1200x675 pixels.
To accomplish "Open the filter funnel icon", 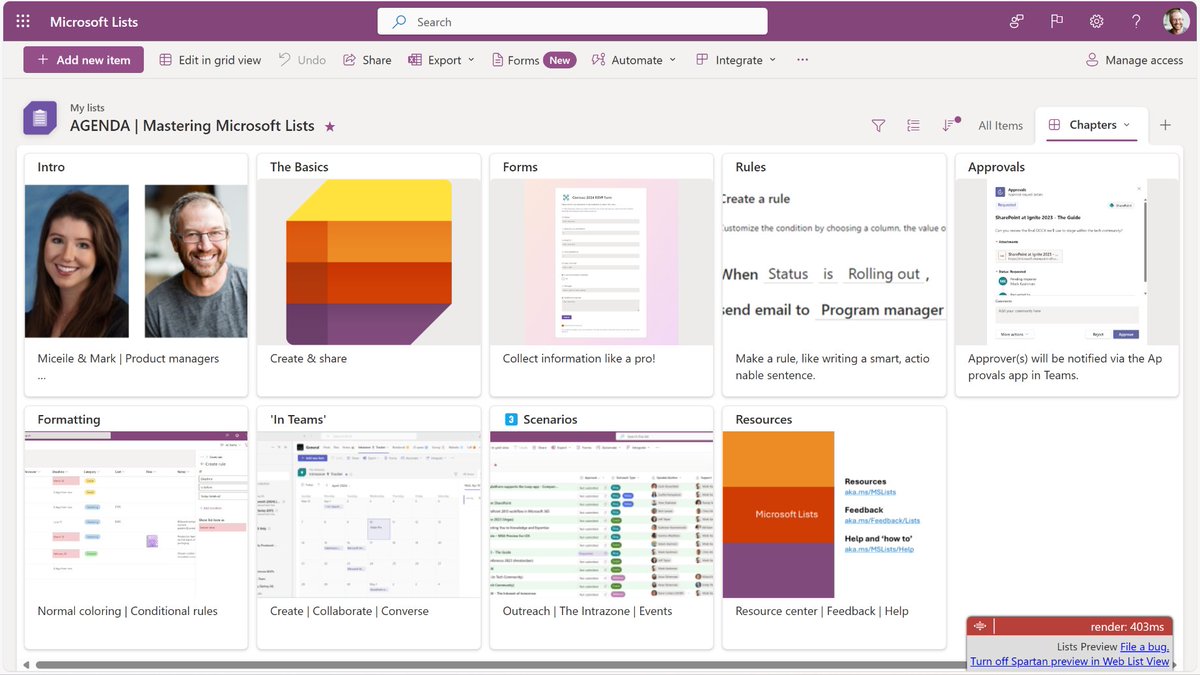I will tap(878, 125).
